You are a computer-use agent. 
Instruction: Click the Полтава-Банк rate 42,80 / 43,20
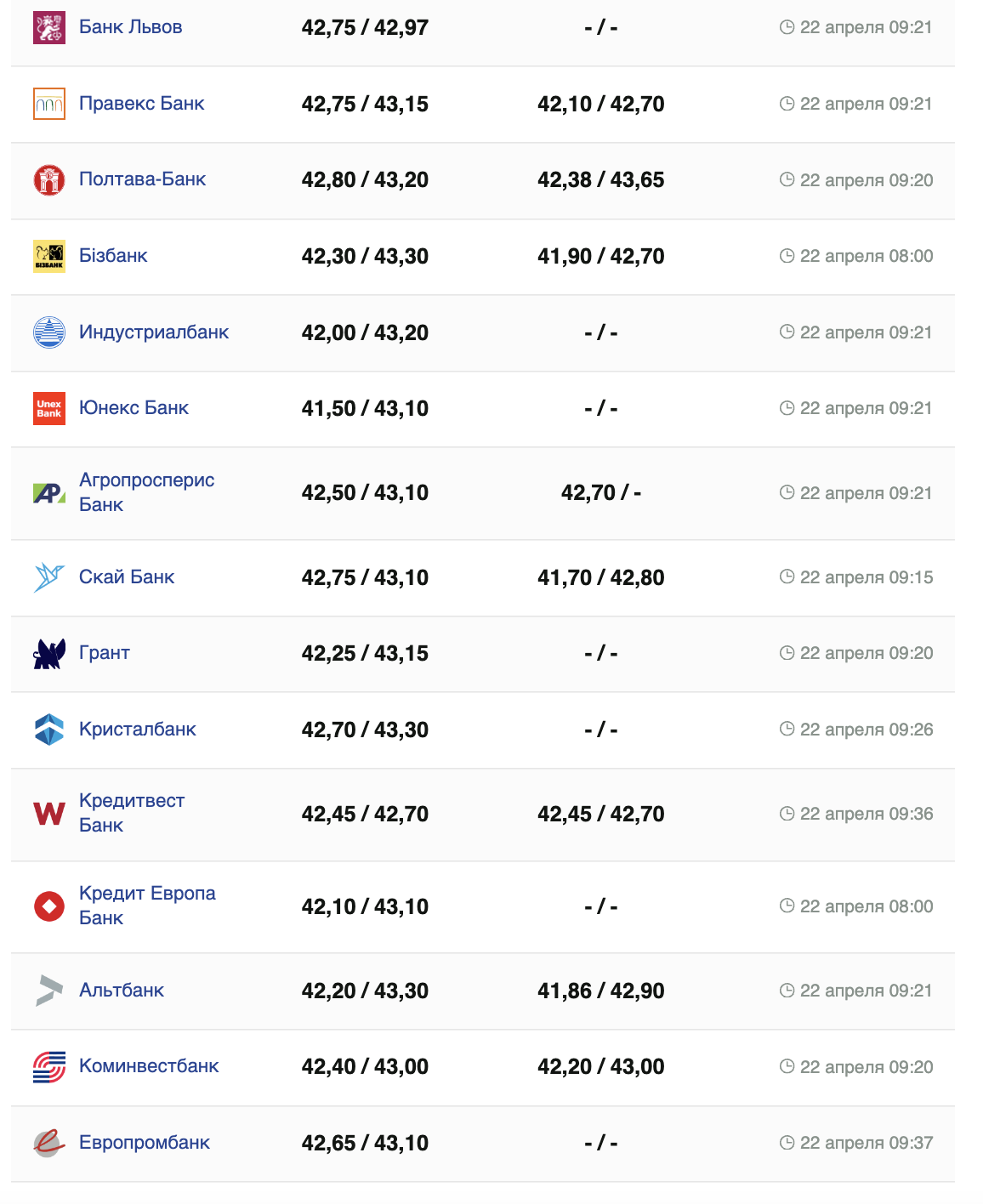[365, 180]
